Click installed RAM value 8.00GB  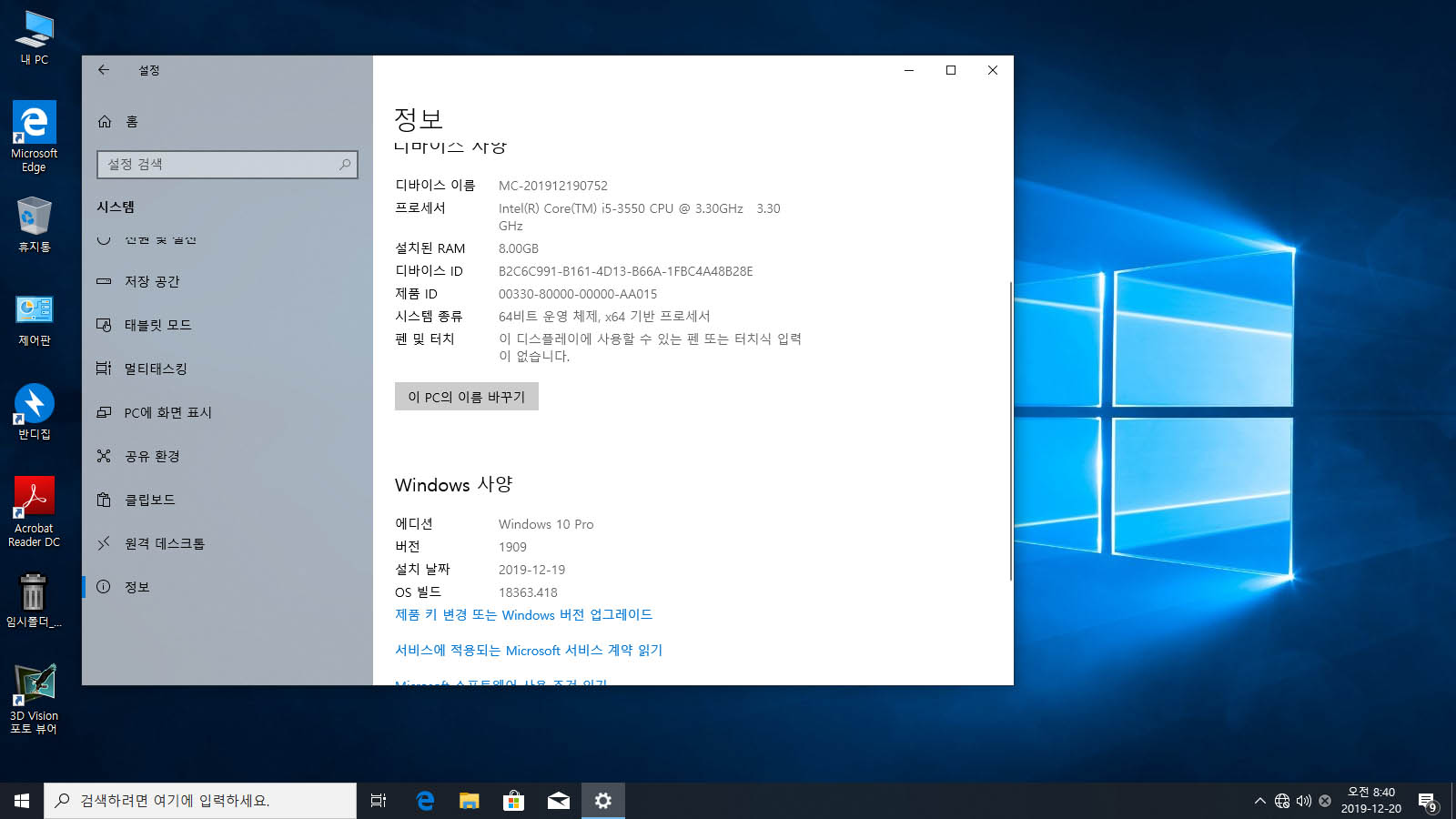pyautogui.click(x=519, y=248)
